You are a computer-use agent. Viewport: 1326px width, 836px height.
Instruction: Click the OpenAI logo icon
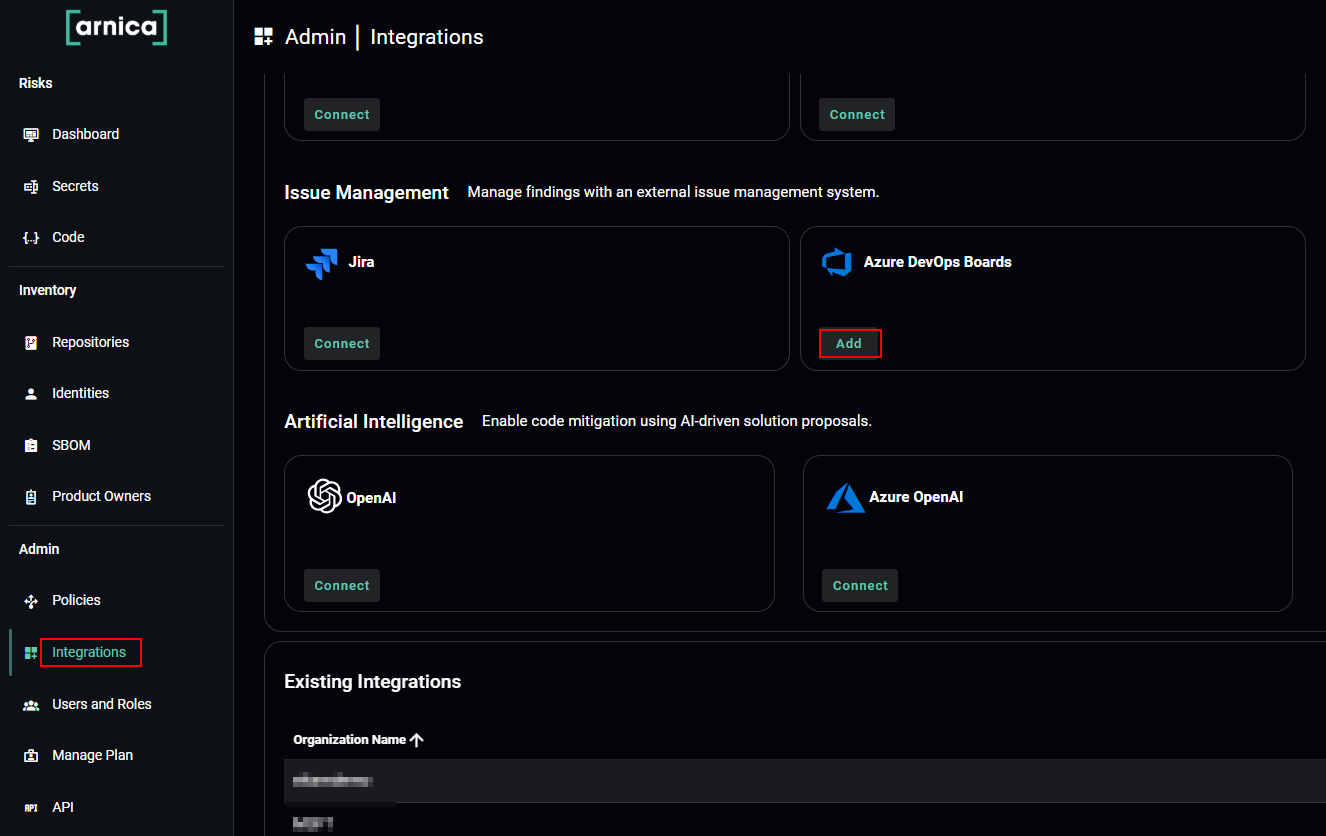click(325, 497)
